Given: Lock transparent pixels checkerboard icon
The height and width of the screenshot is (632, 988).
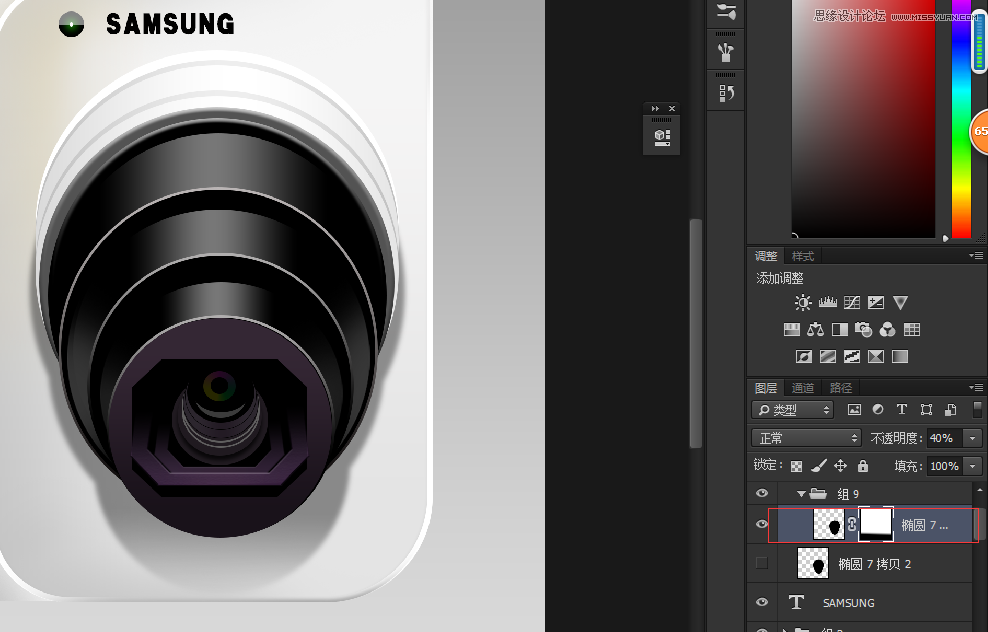Looking at the screenshot, I should coord(796,466).
